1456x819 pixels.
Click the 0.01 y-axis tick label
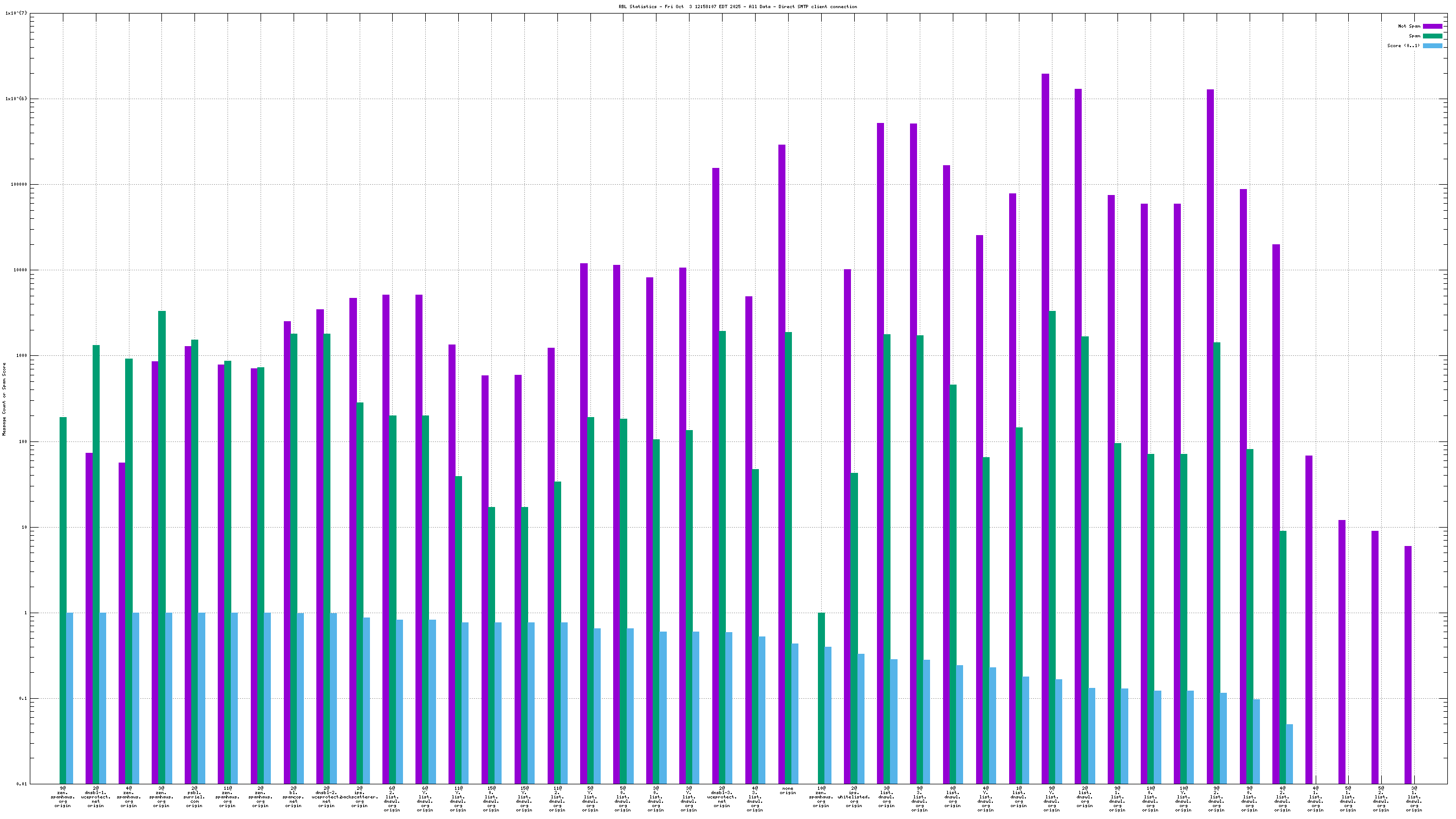[21, 784]
